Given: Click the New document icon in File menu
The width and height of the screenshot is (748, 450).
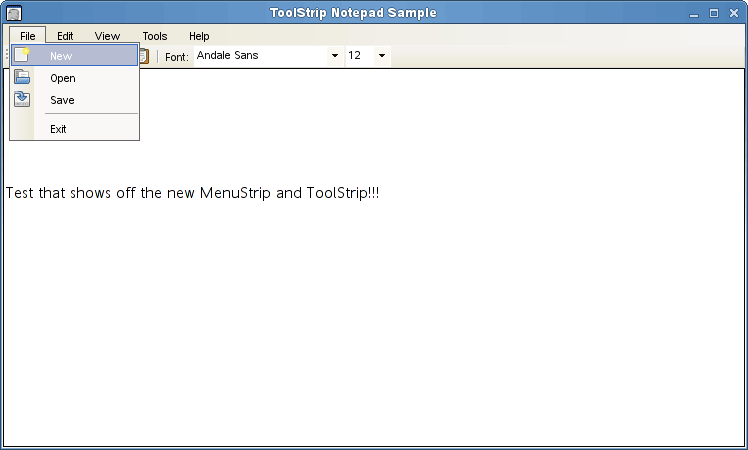Looking at the screenshot, I should 22,56.
